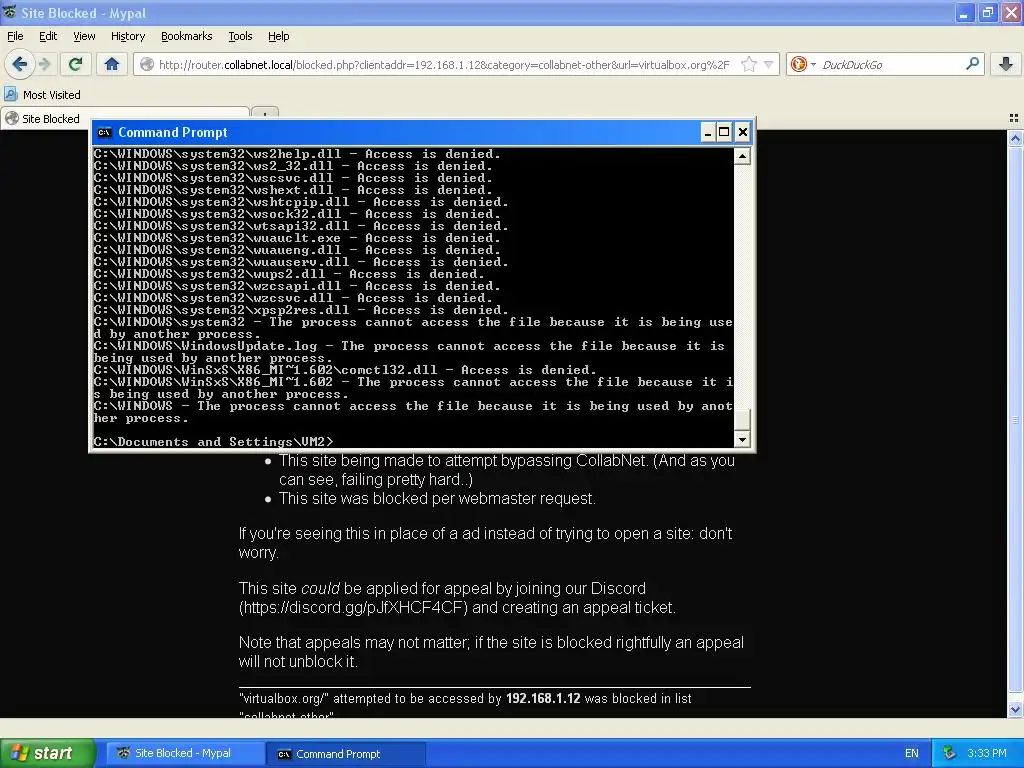
Task: Click the browser Forward arrow
Action: 44,64
